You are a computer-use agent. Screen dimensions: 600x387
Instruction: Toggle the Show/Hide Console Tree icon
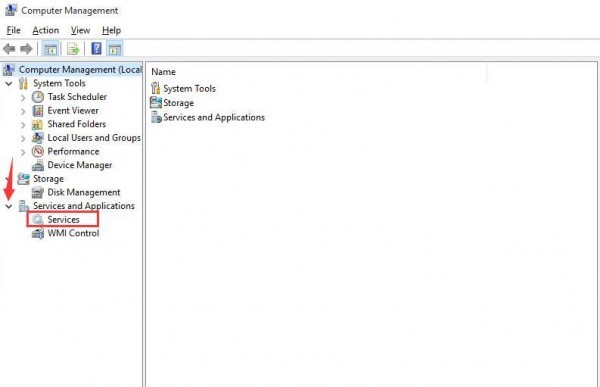[x=50, y=49]
